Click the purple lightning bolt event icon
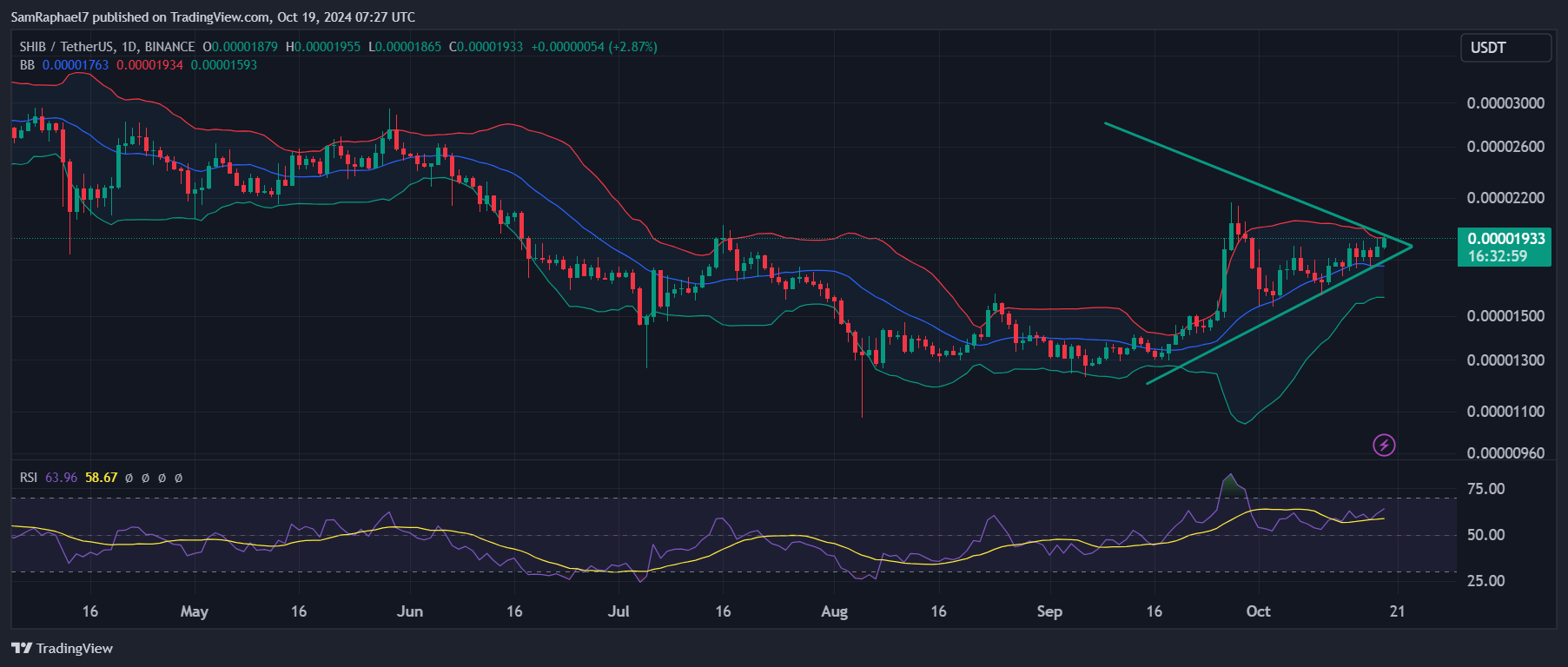The width and height of the screenshot is (1568, 667). coord(1384,446)
